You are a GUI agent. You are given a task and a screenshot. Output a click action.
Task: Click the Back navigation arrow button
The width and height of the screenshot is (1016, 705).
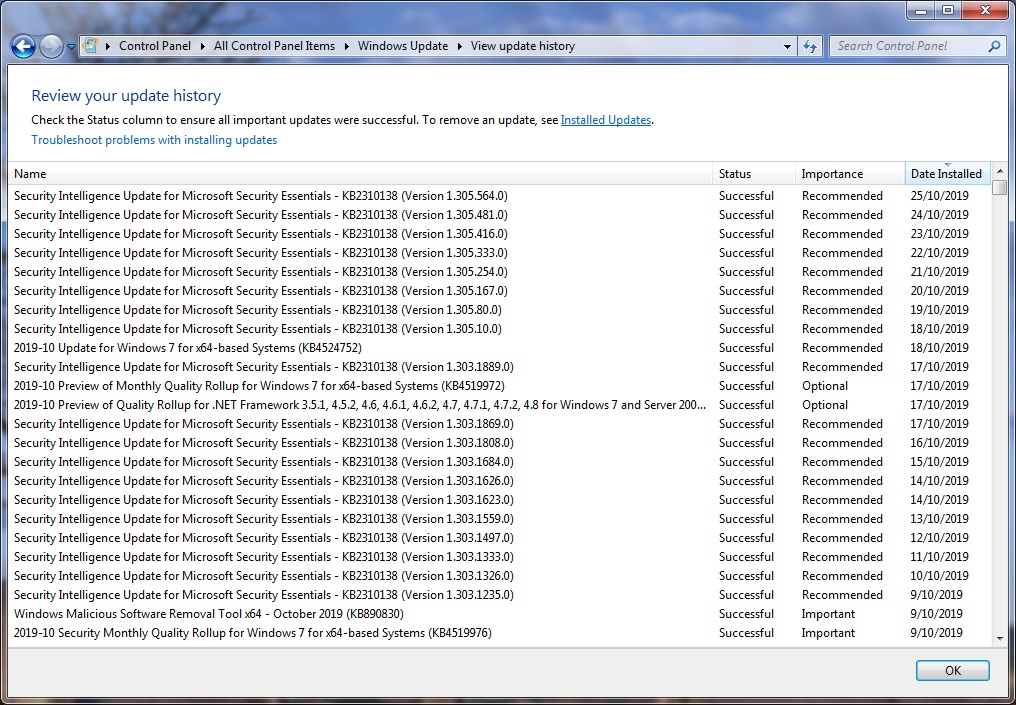(x=23, y=46)
